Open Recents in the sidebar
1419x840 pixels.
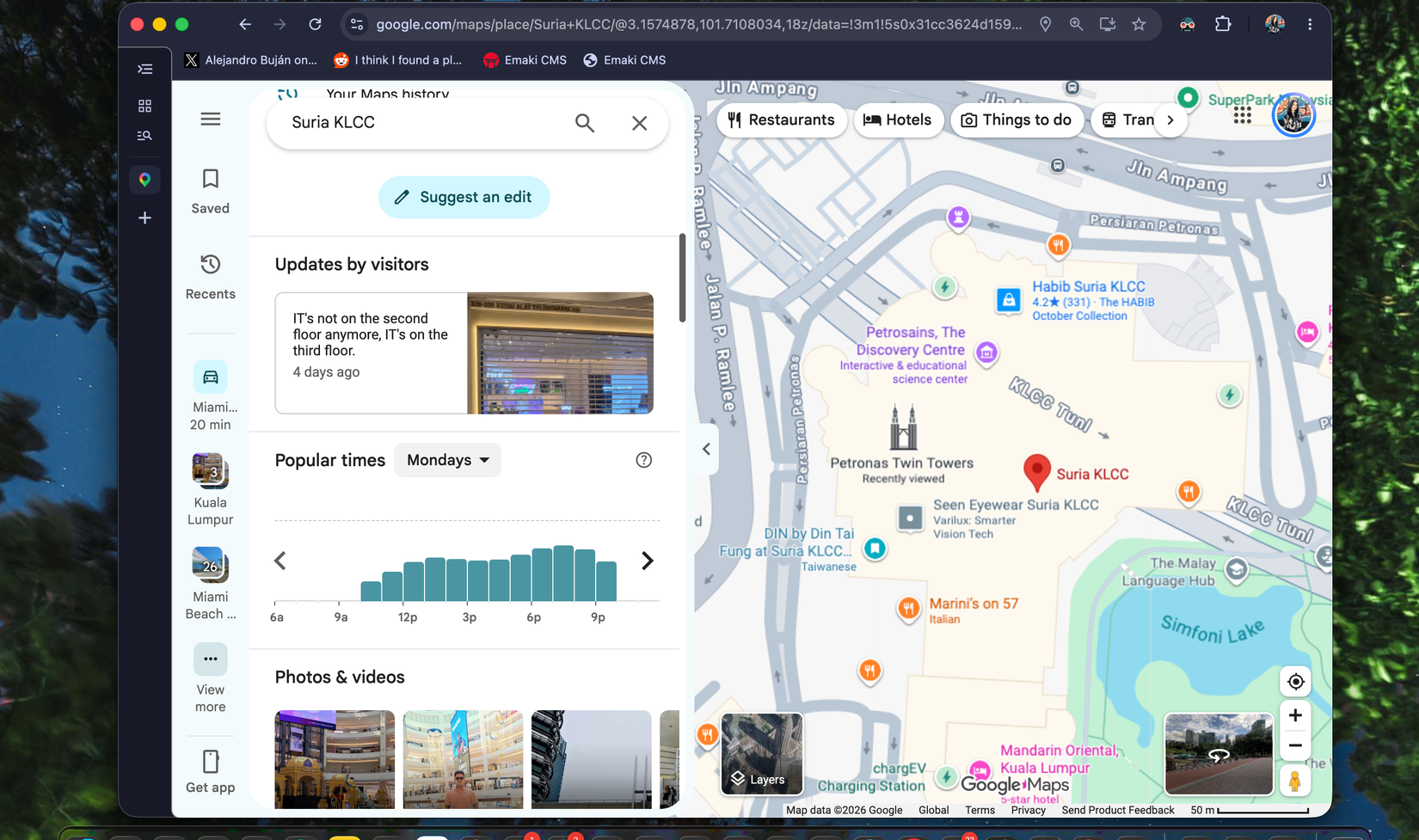coord(211,277)
